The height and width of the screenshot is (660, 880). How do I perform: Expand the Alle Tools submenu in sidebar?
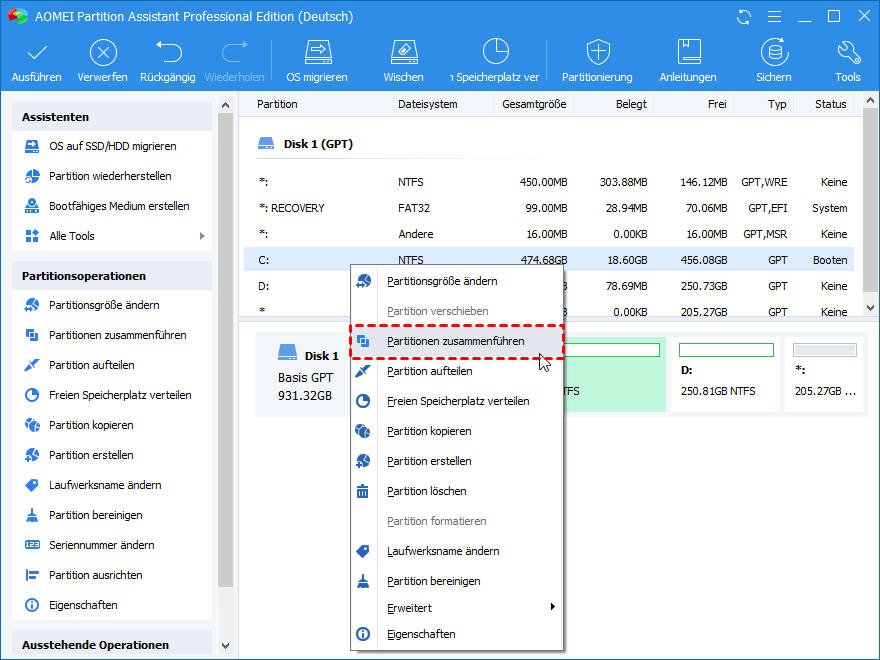pyautogui.click(x=202, y=236)
